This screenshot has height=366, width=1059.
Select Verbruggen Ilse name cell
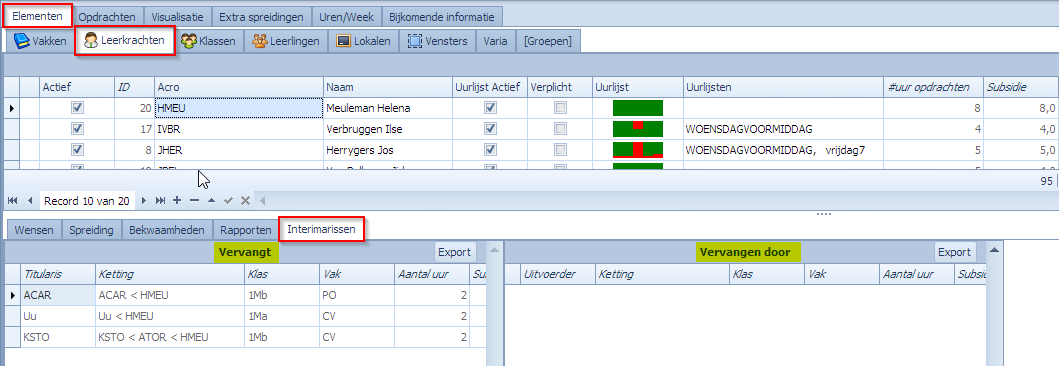click(388, 128)
